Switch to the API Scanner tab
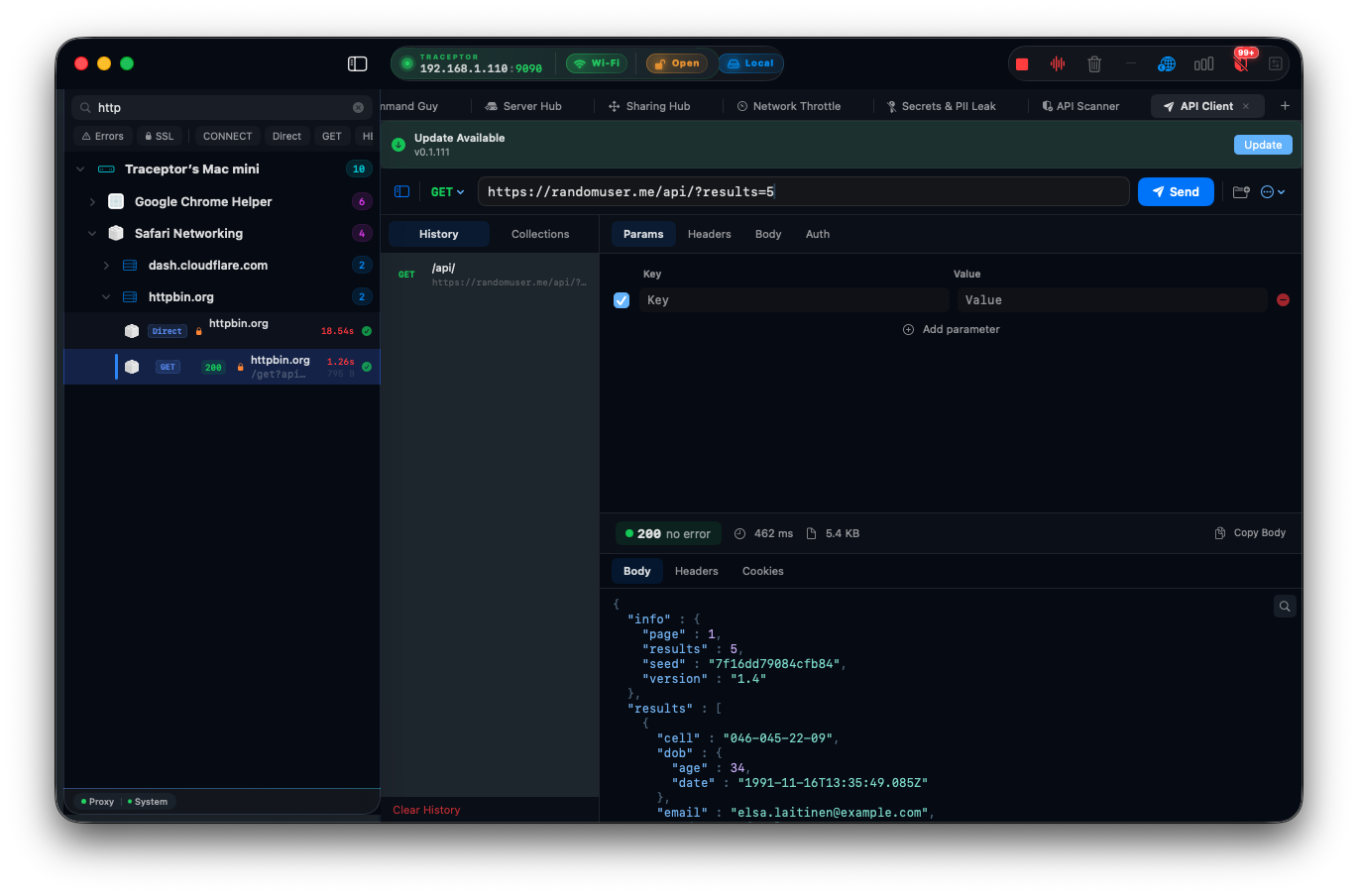This screenshot has height=896, width=1358. coord(1080,106)
